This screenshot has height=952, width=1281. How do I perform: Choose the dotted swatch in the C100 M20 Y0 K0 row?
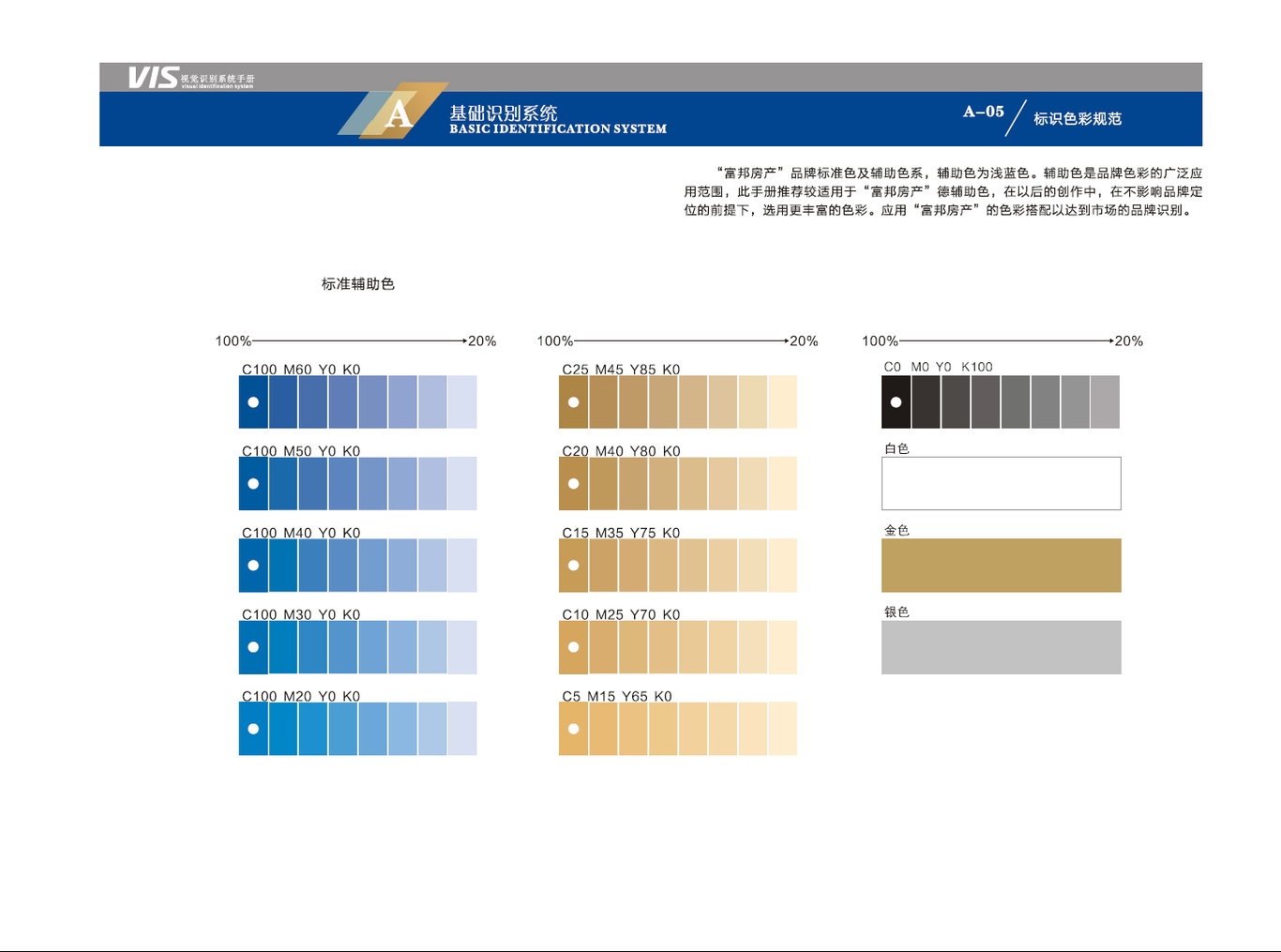click(253, 729)
